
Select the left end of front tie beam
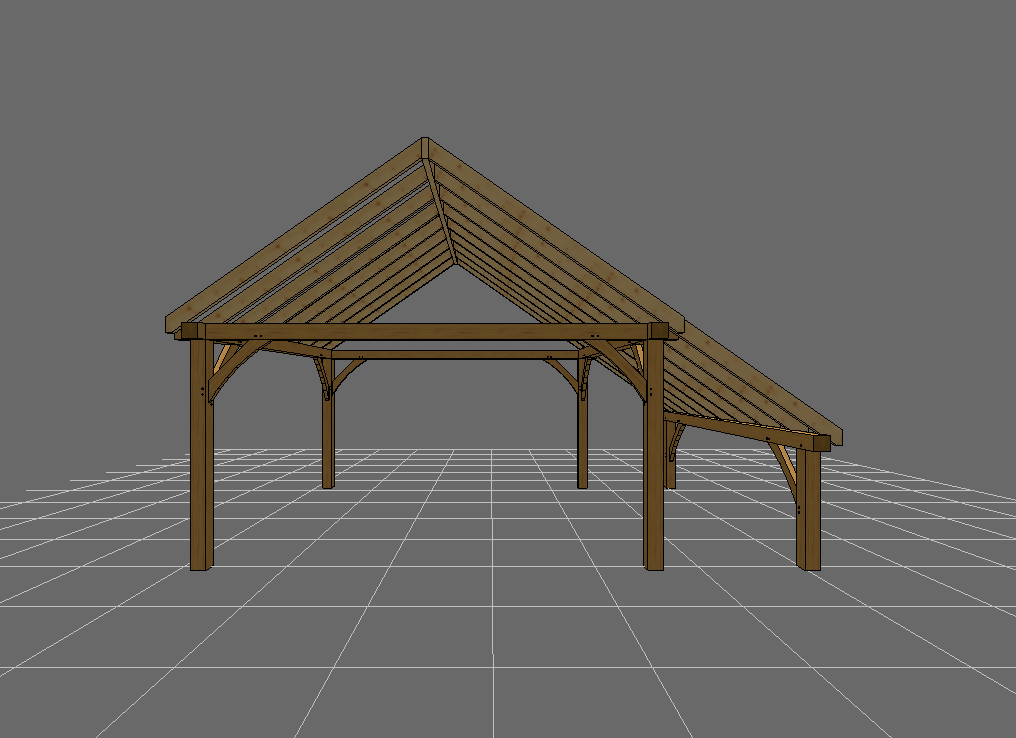pos(190,331)
